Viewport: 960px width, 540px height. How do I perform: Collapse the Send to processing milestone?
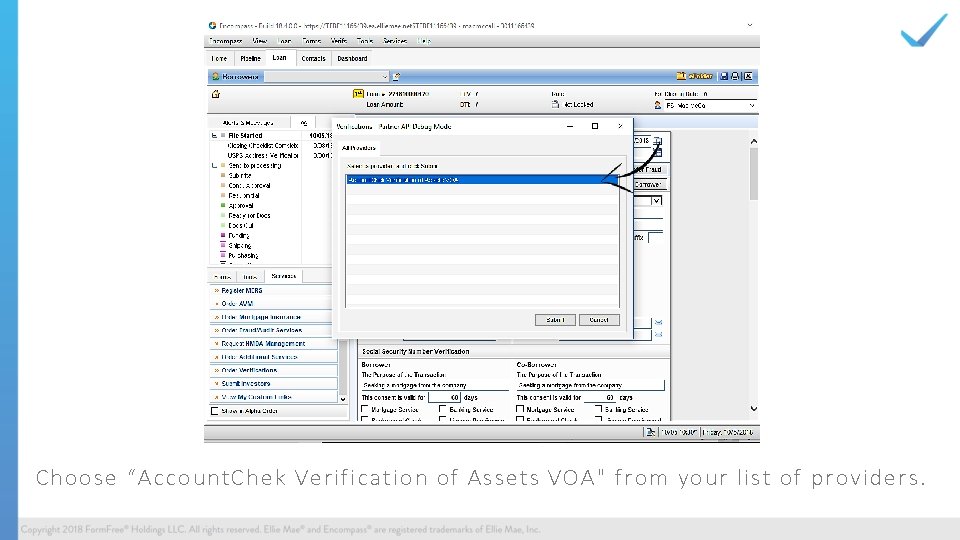[x=214, y=166]
